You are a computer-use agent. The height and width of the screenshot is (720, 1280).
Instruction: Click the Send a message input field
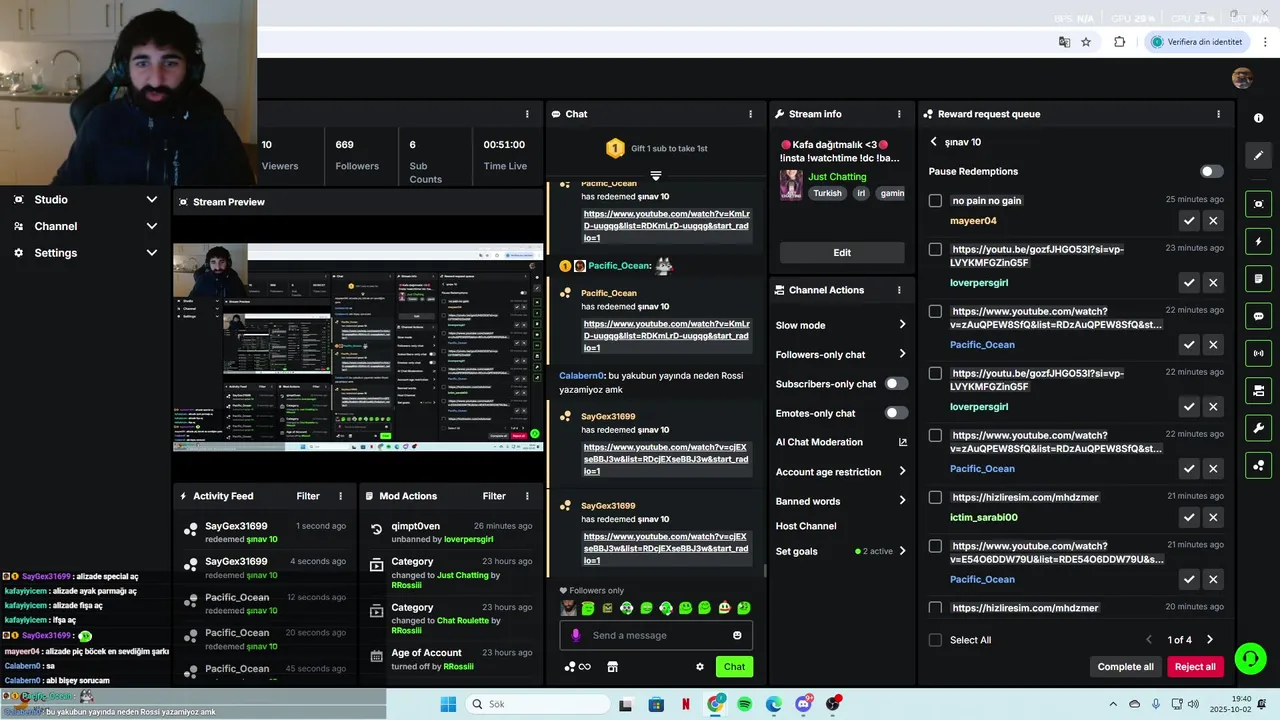[x=656, y=635]
